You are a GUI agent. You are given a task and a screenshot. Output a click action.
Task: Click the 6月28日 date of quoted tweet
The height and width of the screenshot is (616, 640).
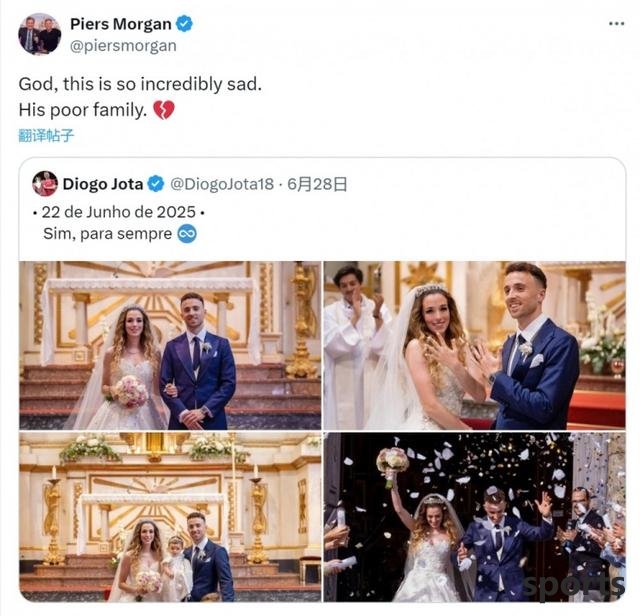pyautogui.click(x=317, y=184)
